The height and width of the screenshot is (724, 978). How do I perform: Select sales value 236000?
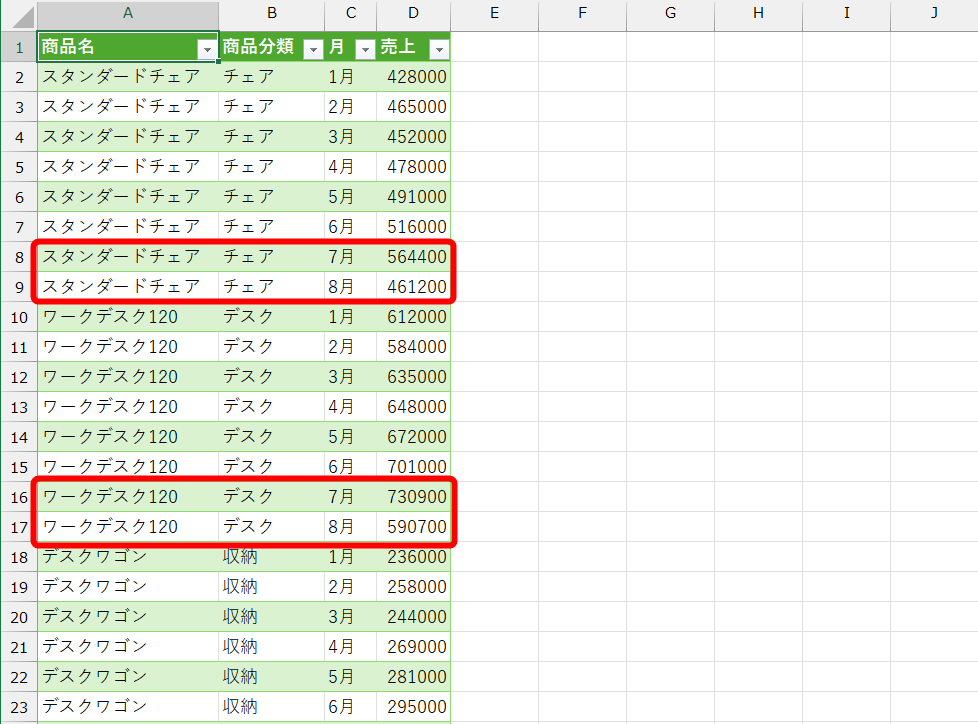pyautogui.click(x=414, y=557)
